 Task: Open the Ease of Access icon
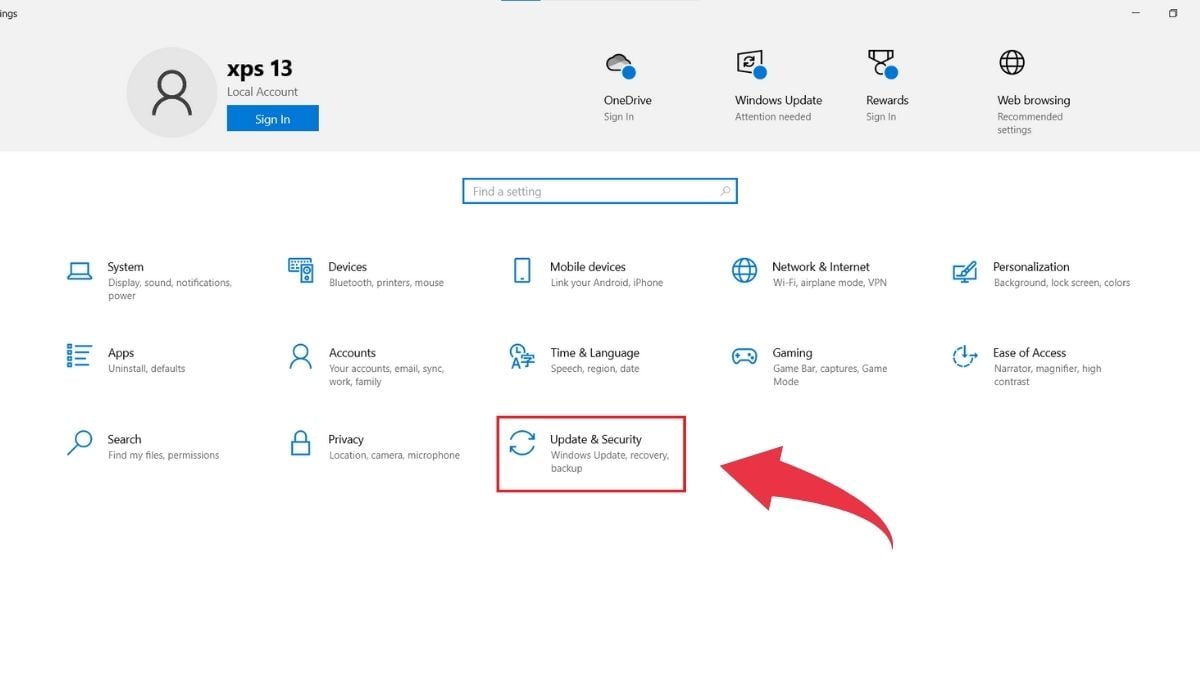(x=965, y=356)
